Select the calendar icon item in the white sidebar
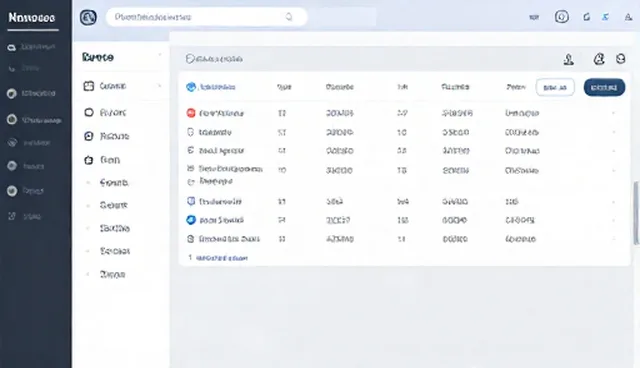Viewport: 640px width, 368px height. pyautogui.click(x=105, y=86)
